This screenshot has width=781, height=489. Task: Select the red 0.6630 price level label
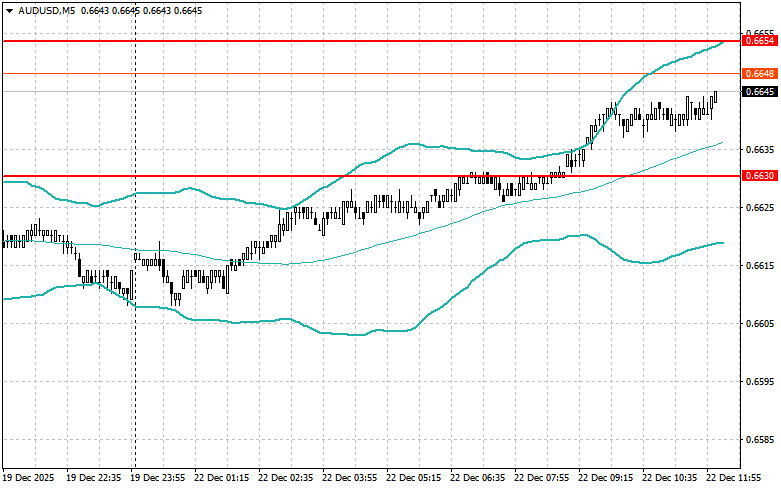(760, 176)
